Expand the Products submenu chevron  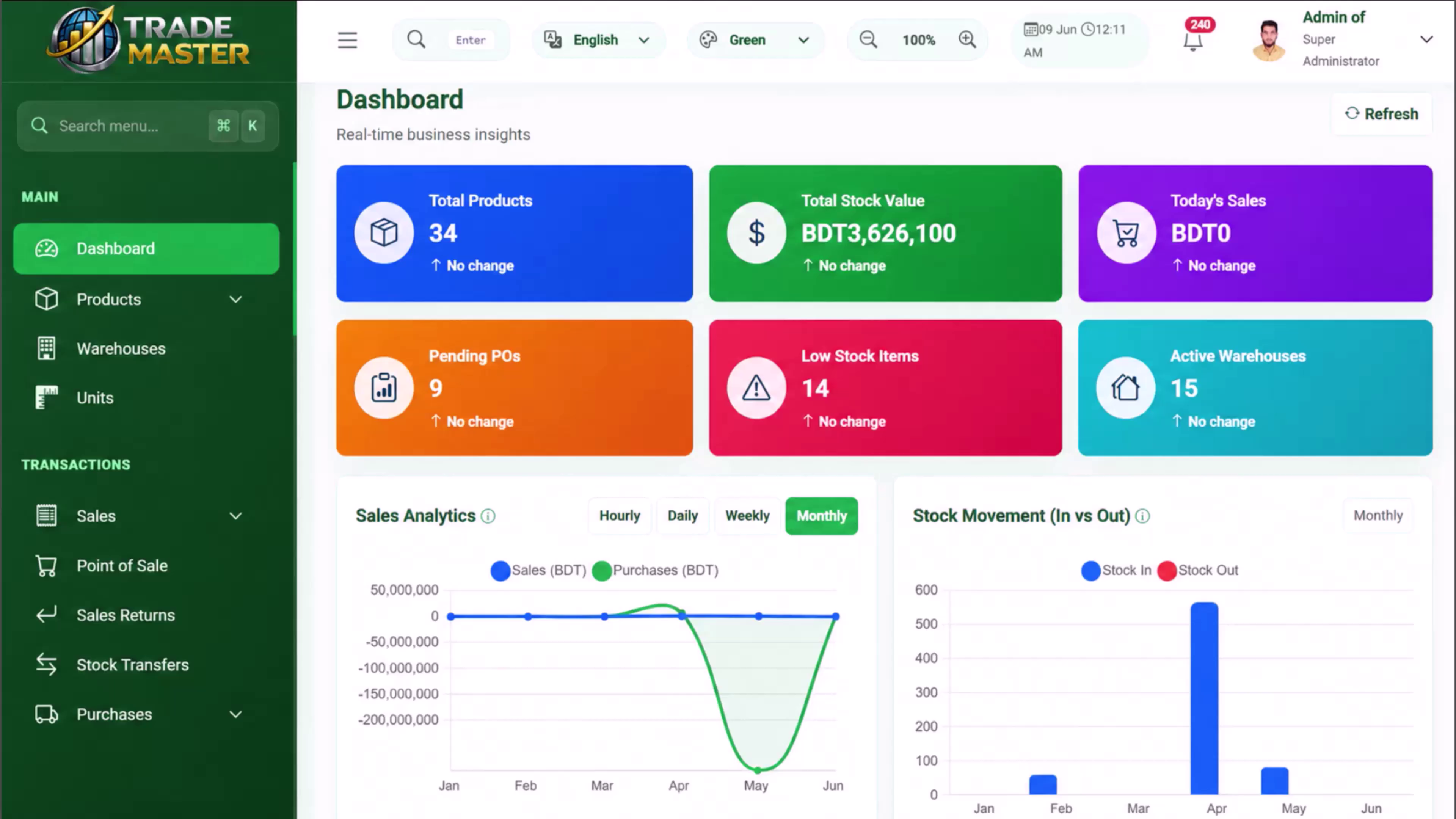point(236,299)
